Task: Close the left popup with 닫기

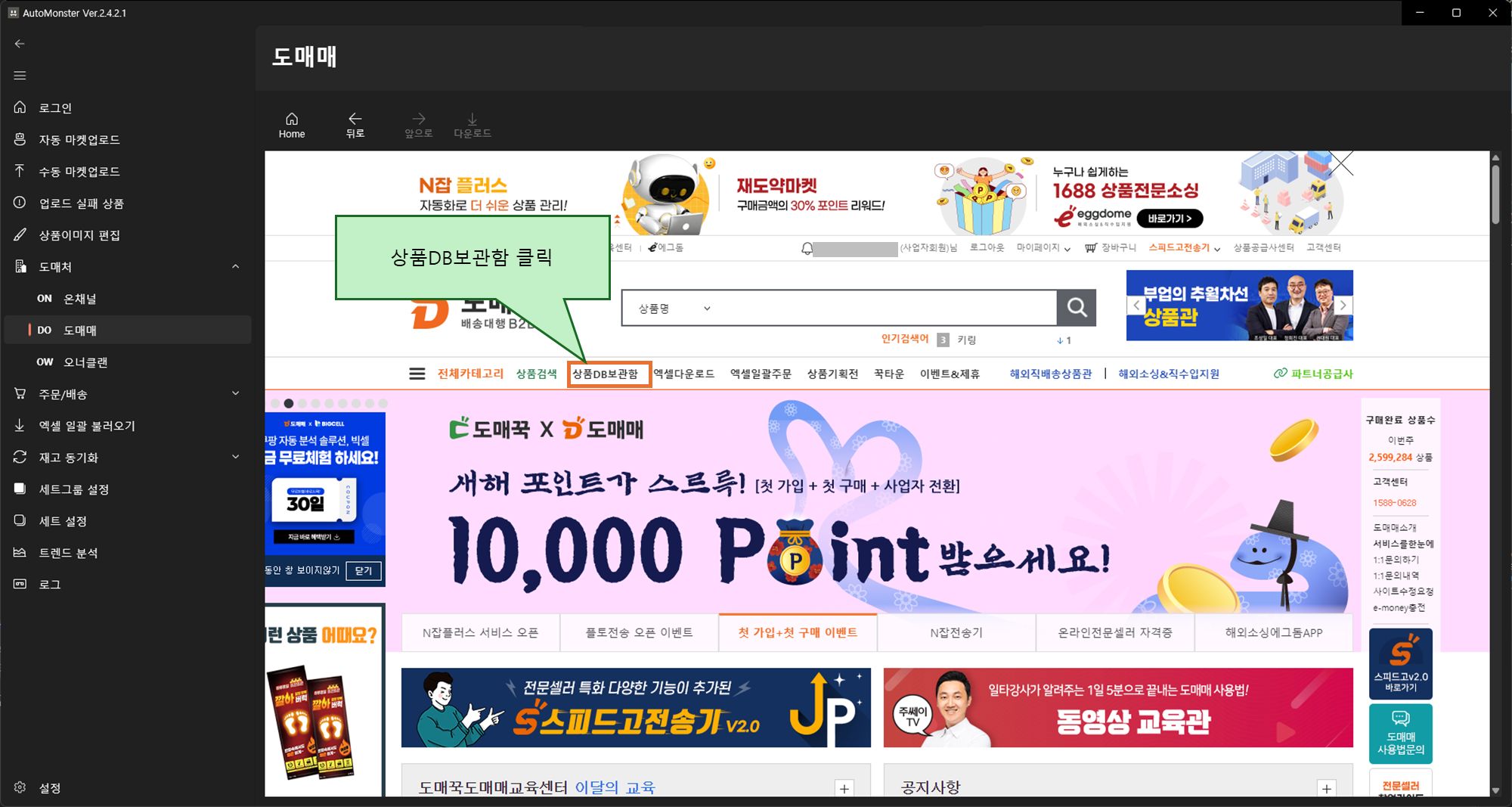Action: (364, 571)
